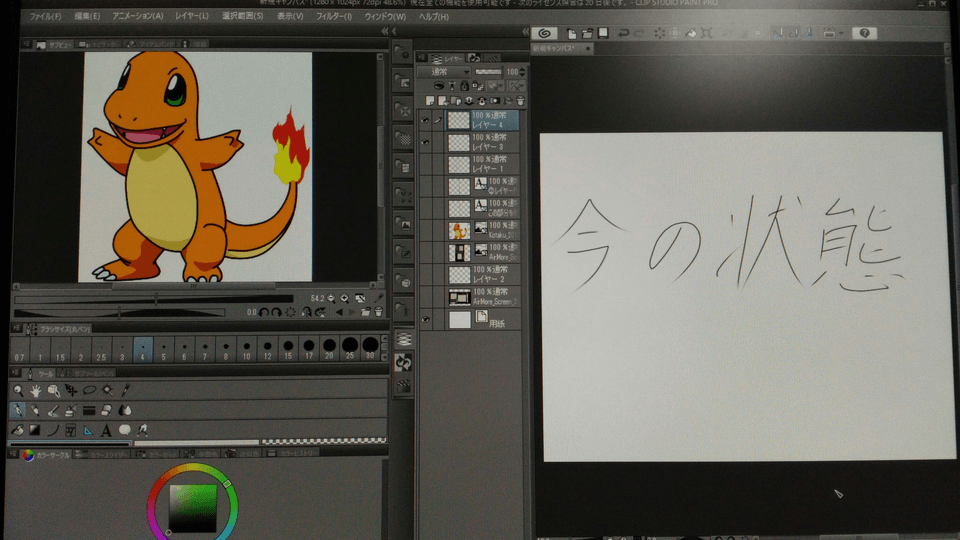Select the Eraser tool

coord(107,410)
